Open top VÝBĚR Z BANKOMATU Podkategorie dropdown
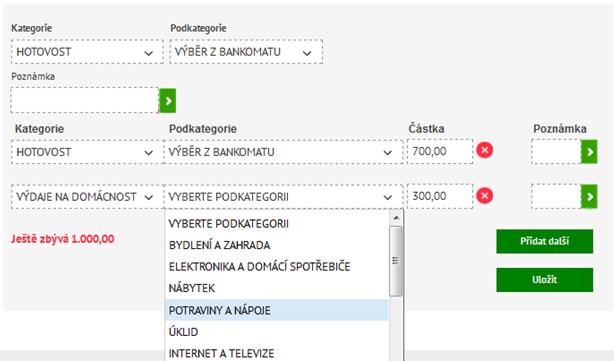The height and width of the screenshot is (361, 614). point(246,52)
